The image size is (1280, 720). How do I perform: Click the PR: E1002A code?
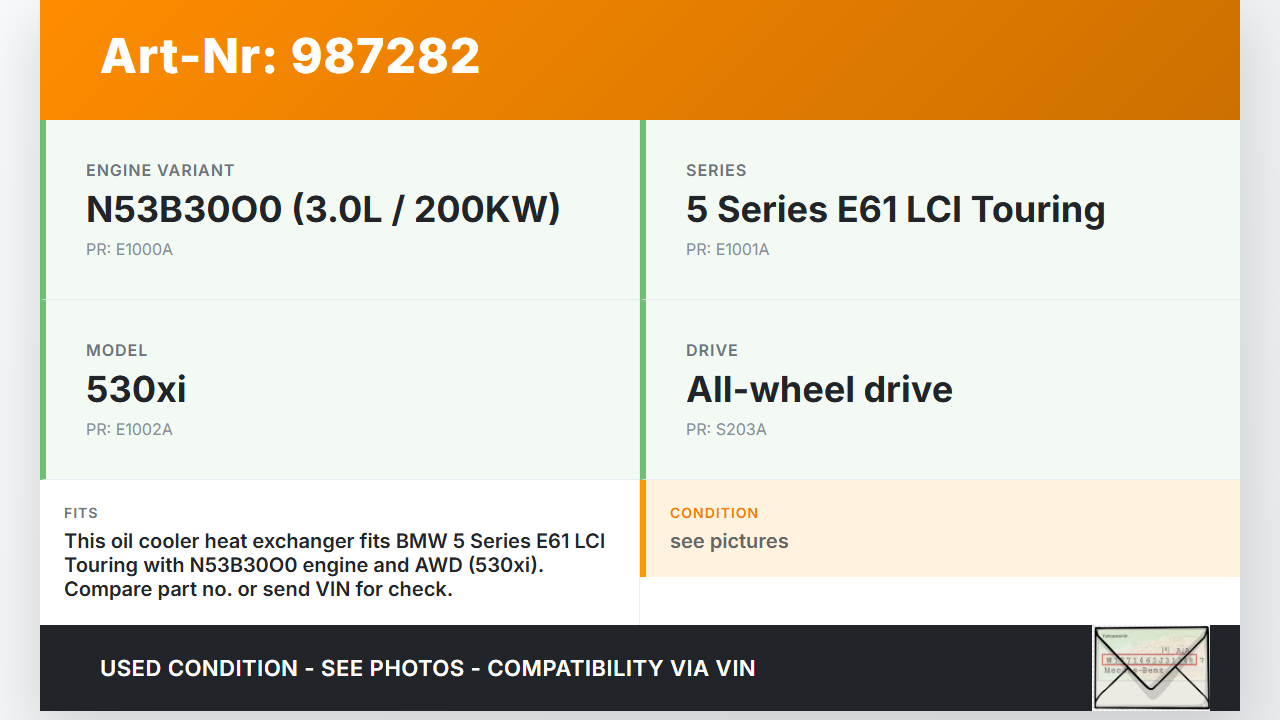tap(129, 429)
